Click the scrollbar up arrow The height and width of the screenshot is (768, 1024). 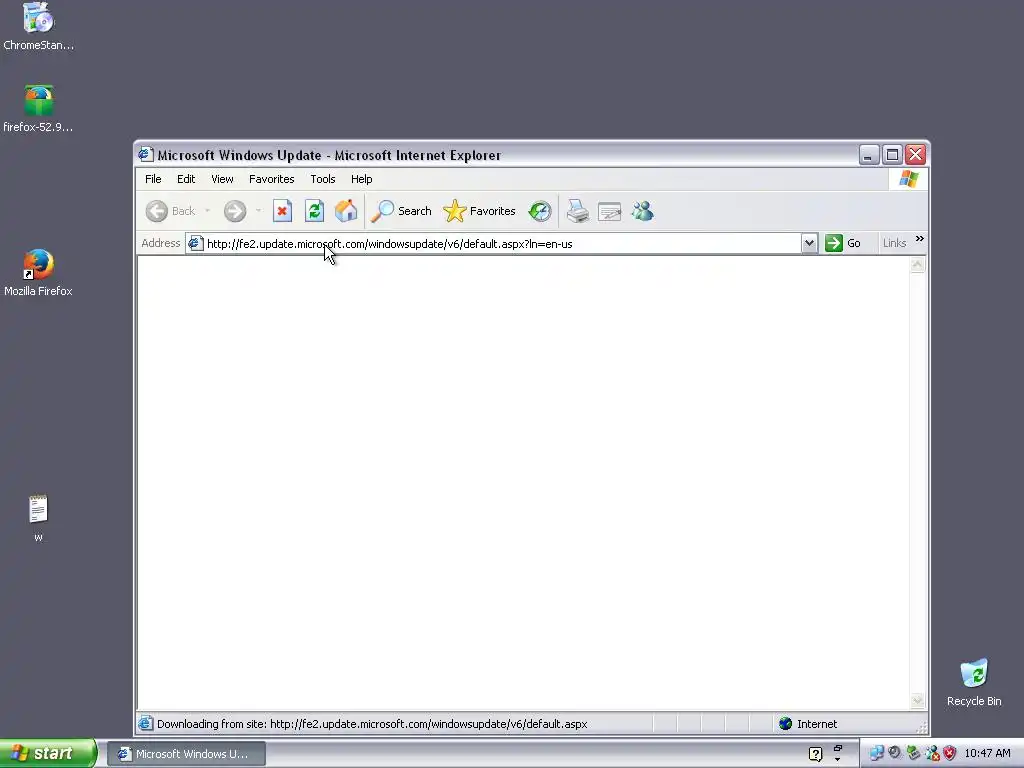(918, 264)
